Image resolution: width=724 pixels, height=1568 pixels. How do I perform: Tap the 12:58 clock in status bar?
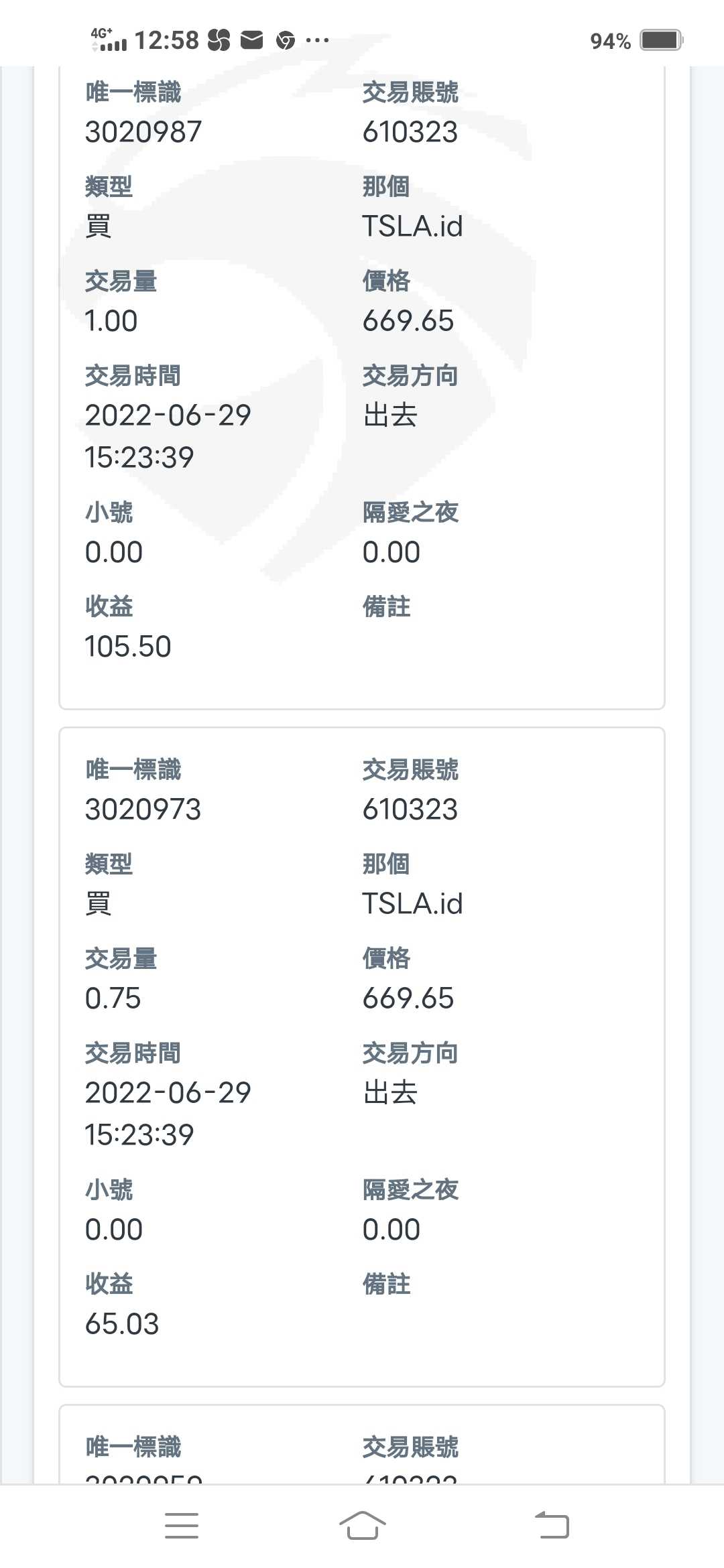[x=167, y=41]
